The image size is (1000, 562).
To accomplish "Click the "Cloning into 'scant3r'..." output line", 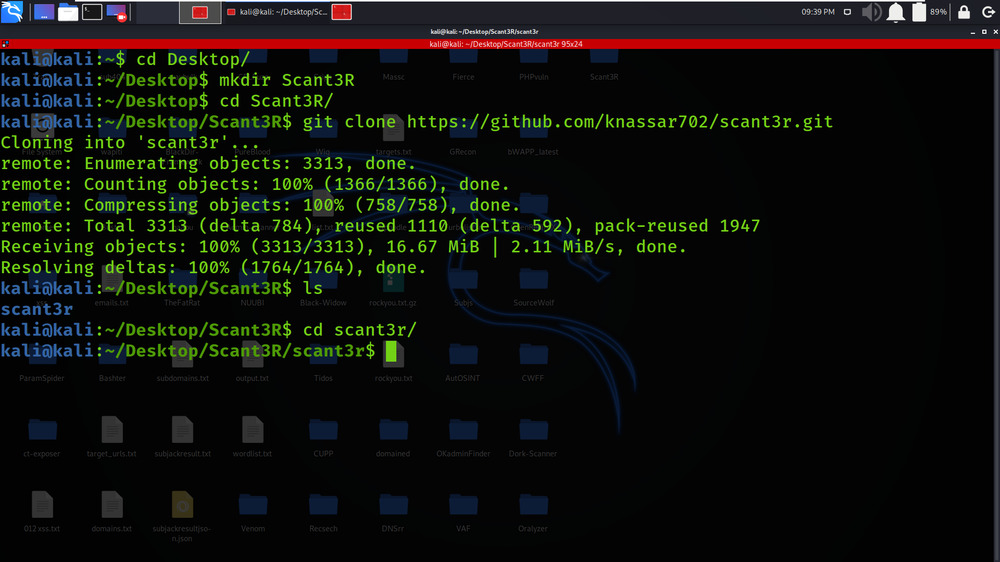I will pos(130,143).
